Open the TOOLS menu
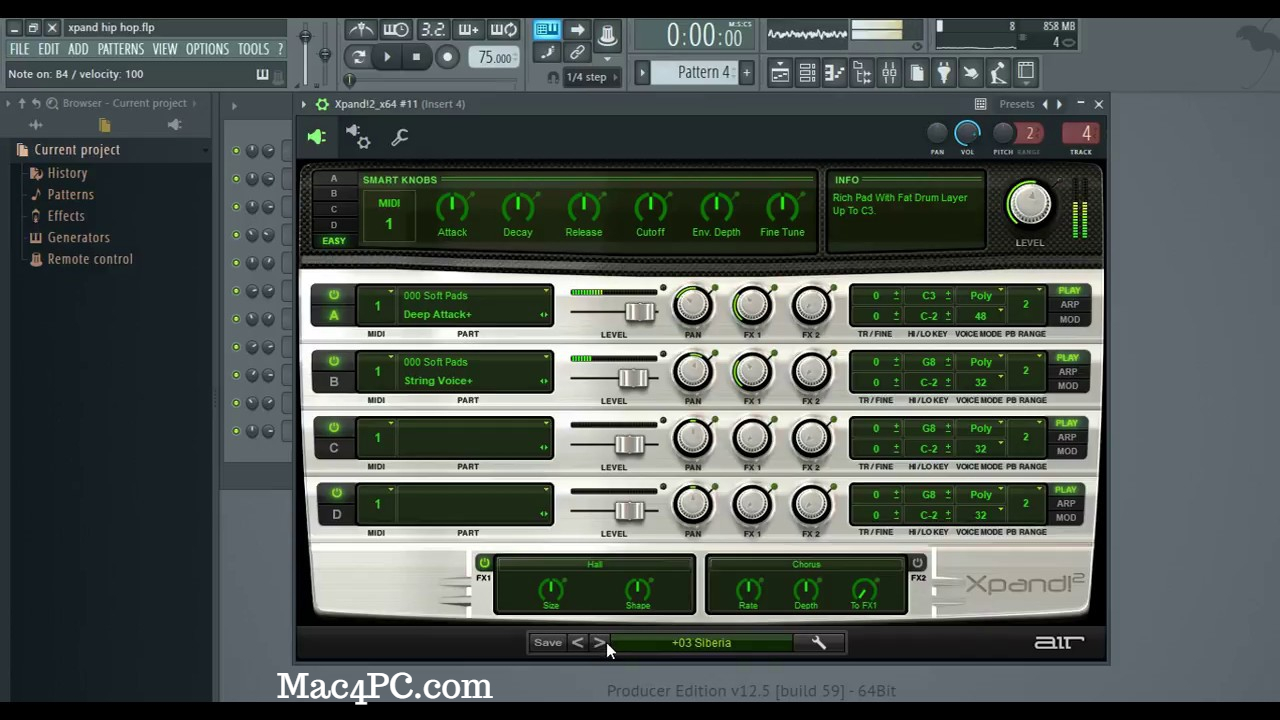The width and height of the screenshot is (1280, 720). click(253, 49)
